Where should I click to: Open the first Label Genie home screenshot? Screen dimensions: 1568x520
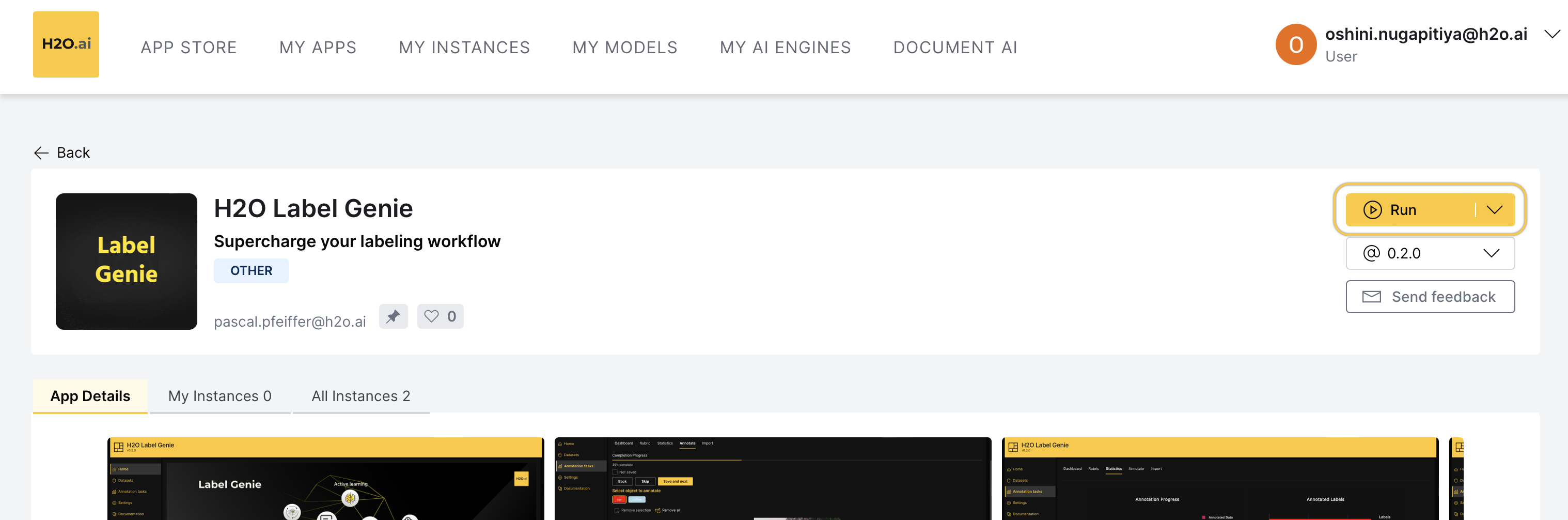coord(325,478)
